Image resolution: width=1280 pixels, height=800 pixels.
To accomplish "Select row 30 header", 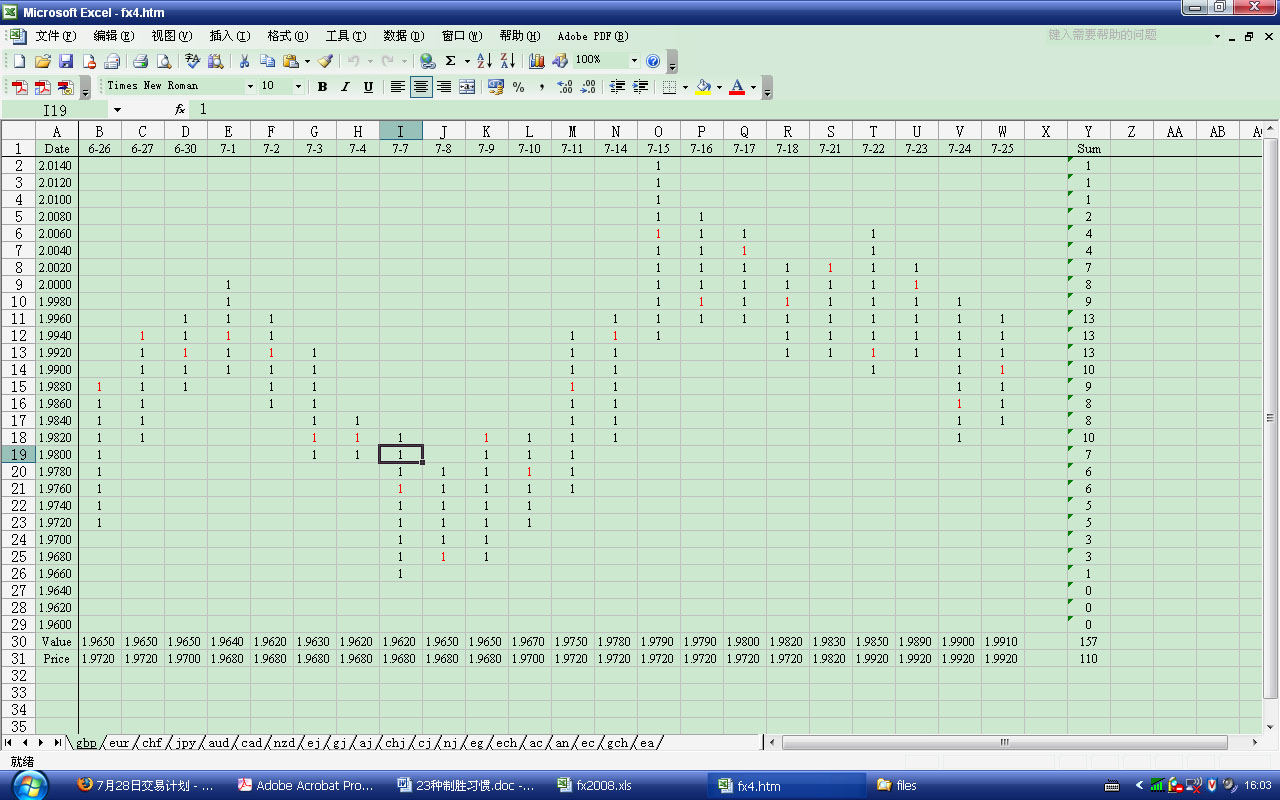I will (x=18, y=642).
